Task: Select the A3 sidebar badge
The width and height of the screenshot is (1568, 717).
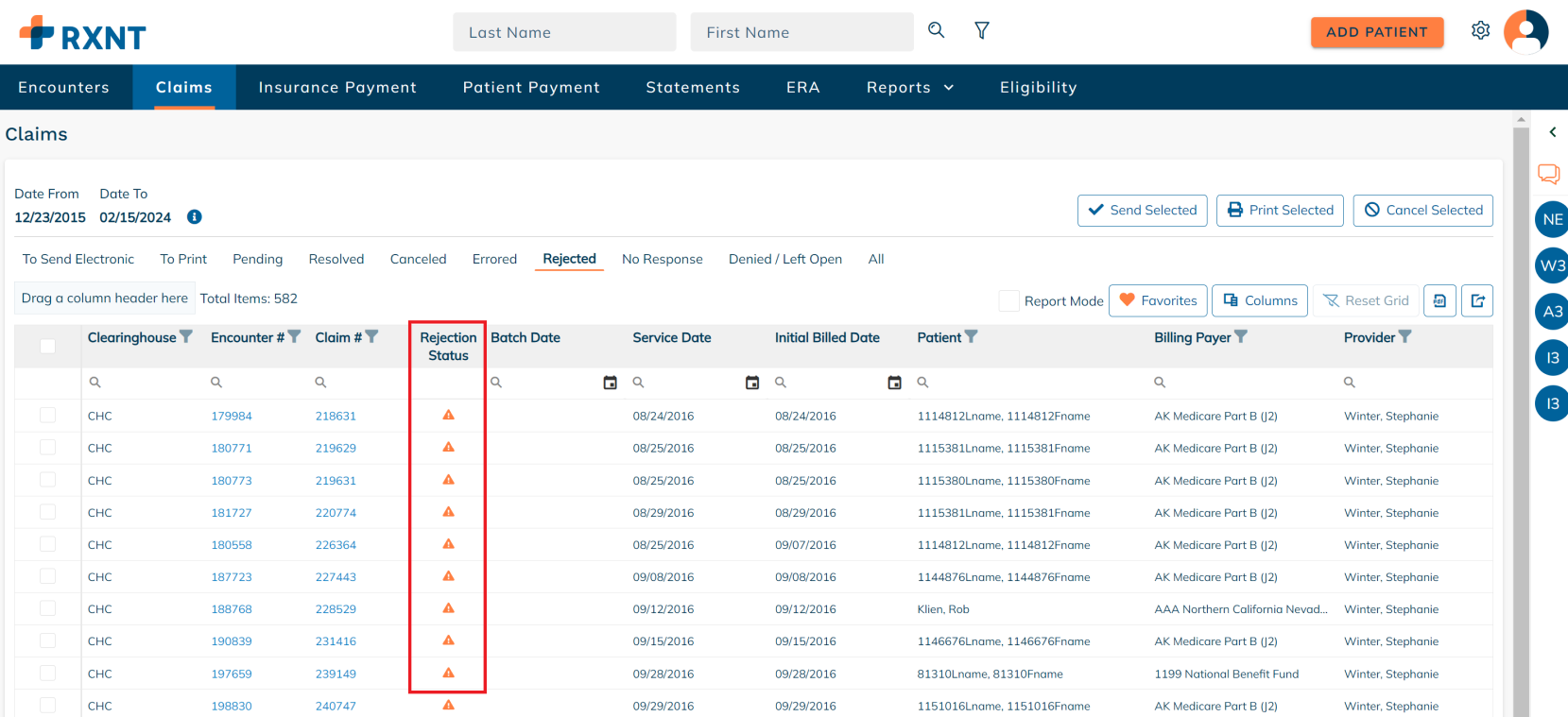Action: point(1552,312)
